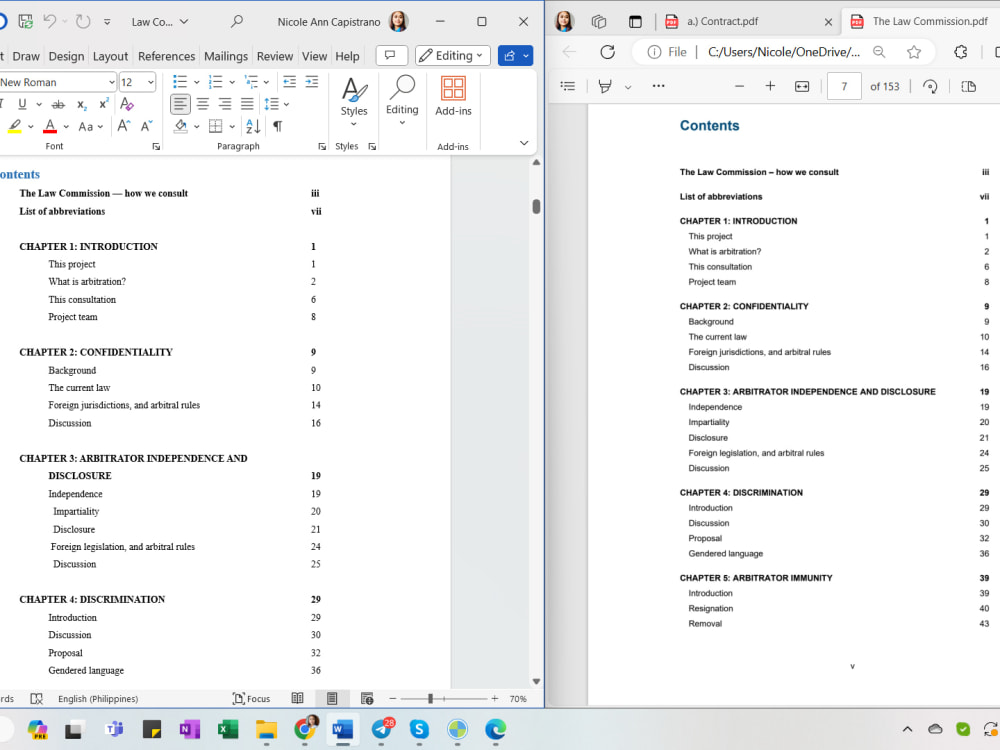The width and height of the screenshot is (1000, 750).
Task: Open the Styles gallery
Action: tap(354, 101)
